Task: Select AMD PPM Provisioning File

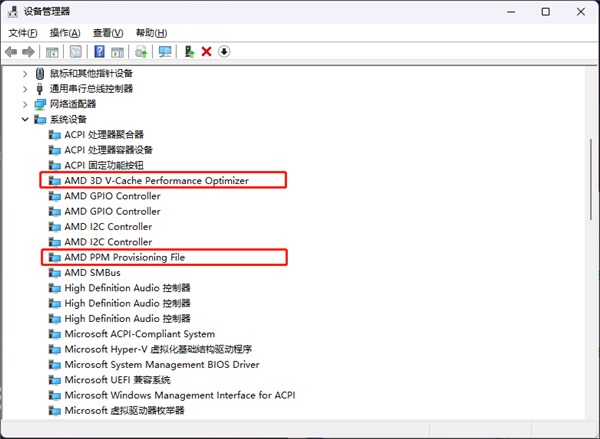Action: (x=117, y=257)
